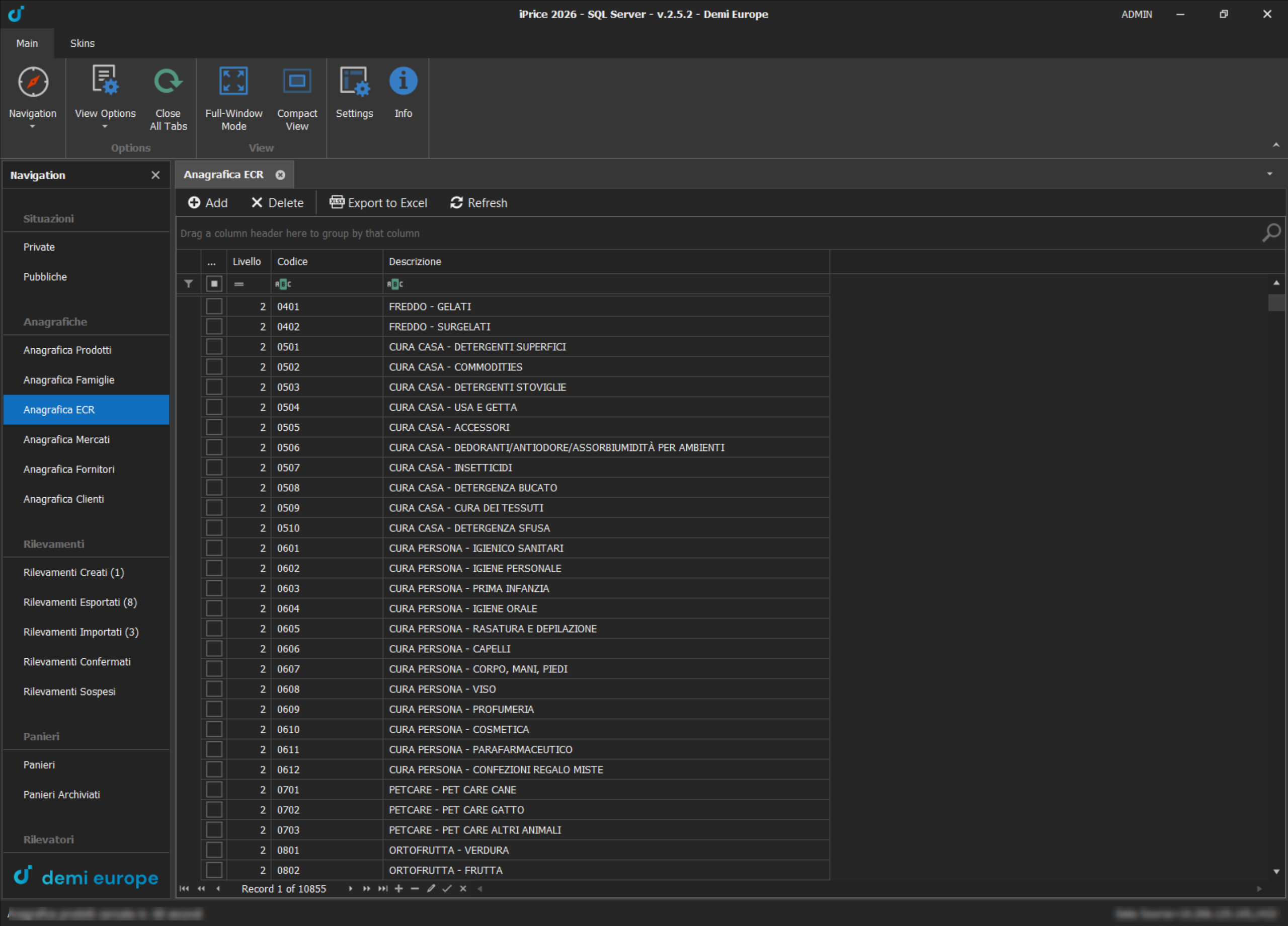Open Livello filter operator selector
The width and height of the screenshot is (1288, 926).
pyautogui.click(x=239, y=283)
